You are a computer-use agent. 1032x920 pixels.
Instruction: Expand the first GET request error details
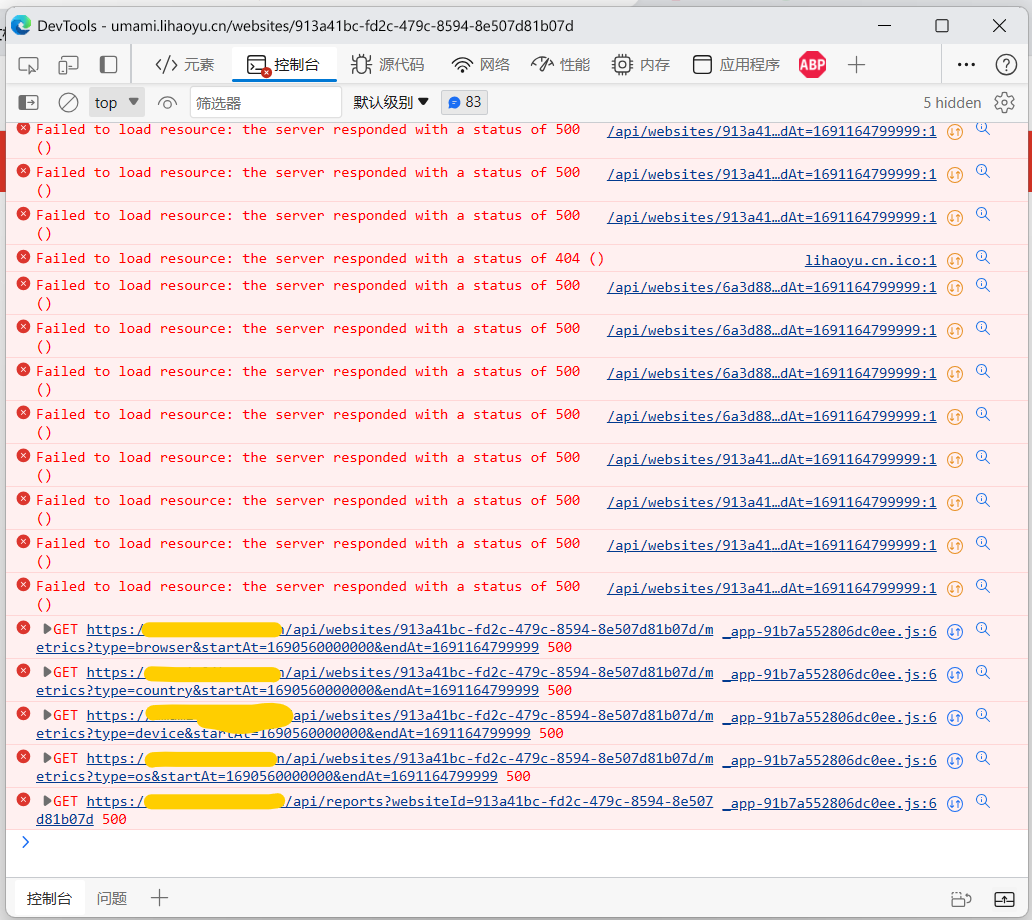pos(46,628)
